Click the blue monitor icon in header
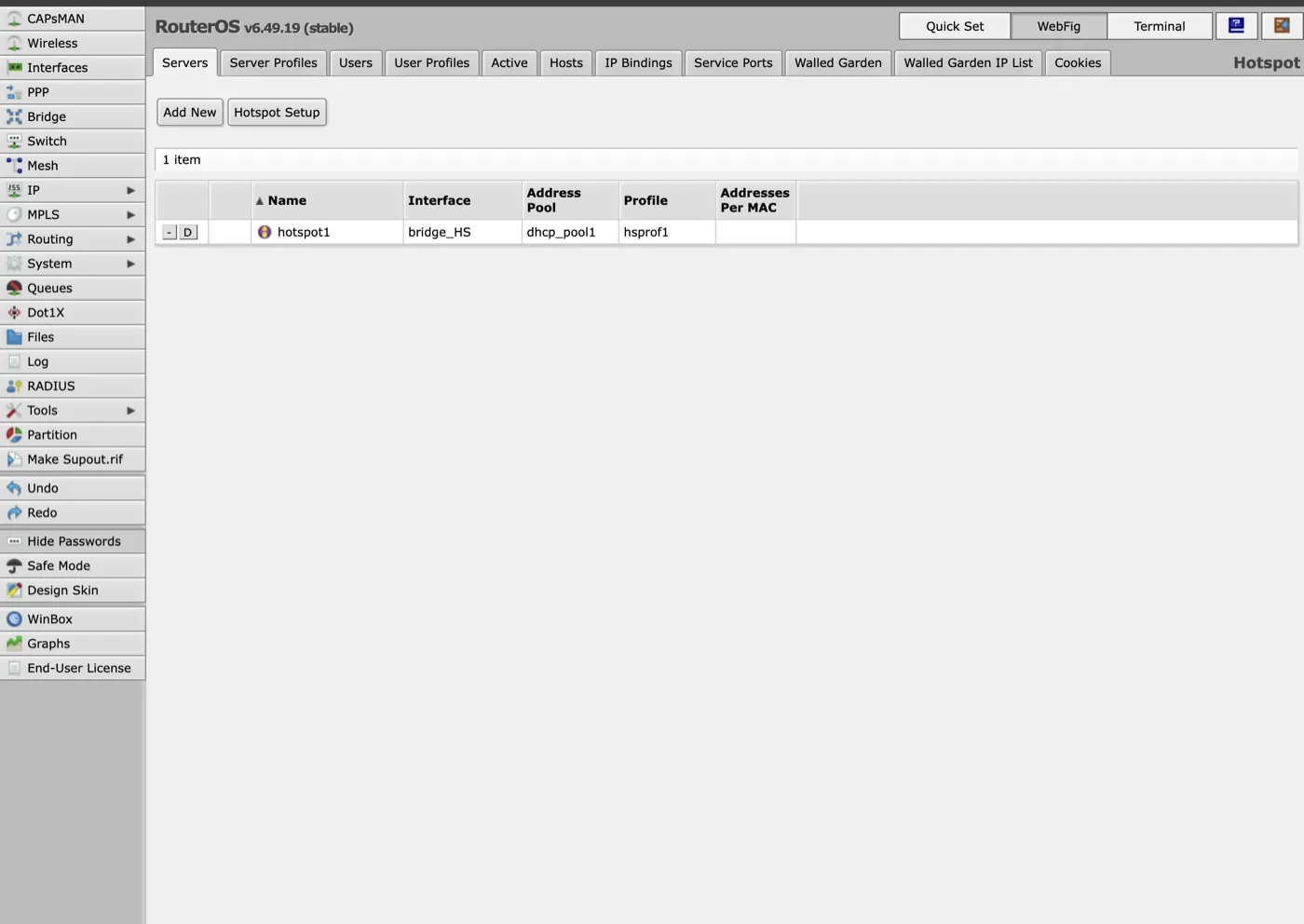The image size is (1304, 924). (1237, 26)
